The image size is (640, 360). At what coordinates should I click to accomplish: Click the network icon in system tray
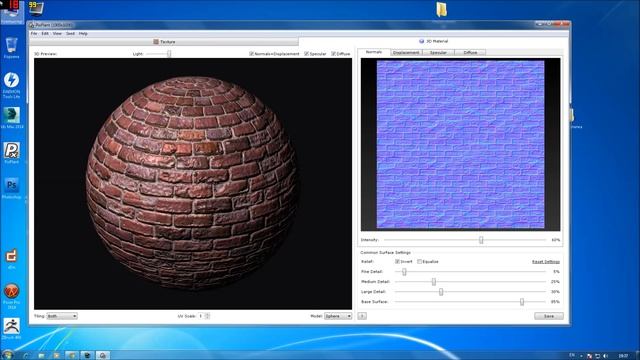pyautogui.click(x=598, y=356)
